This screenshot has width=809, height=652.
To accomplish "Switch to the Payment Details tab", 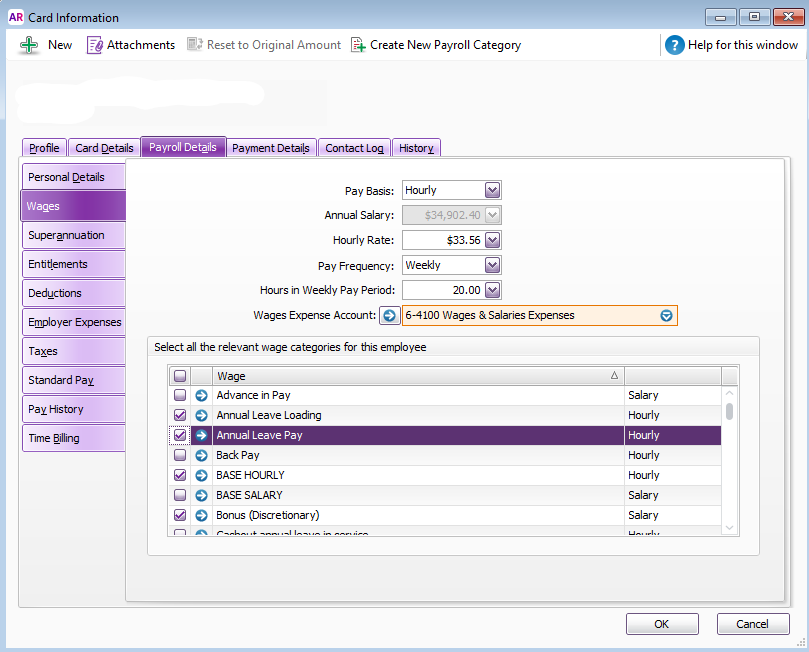I will point(270,148).
